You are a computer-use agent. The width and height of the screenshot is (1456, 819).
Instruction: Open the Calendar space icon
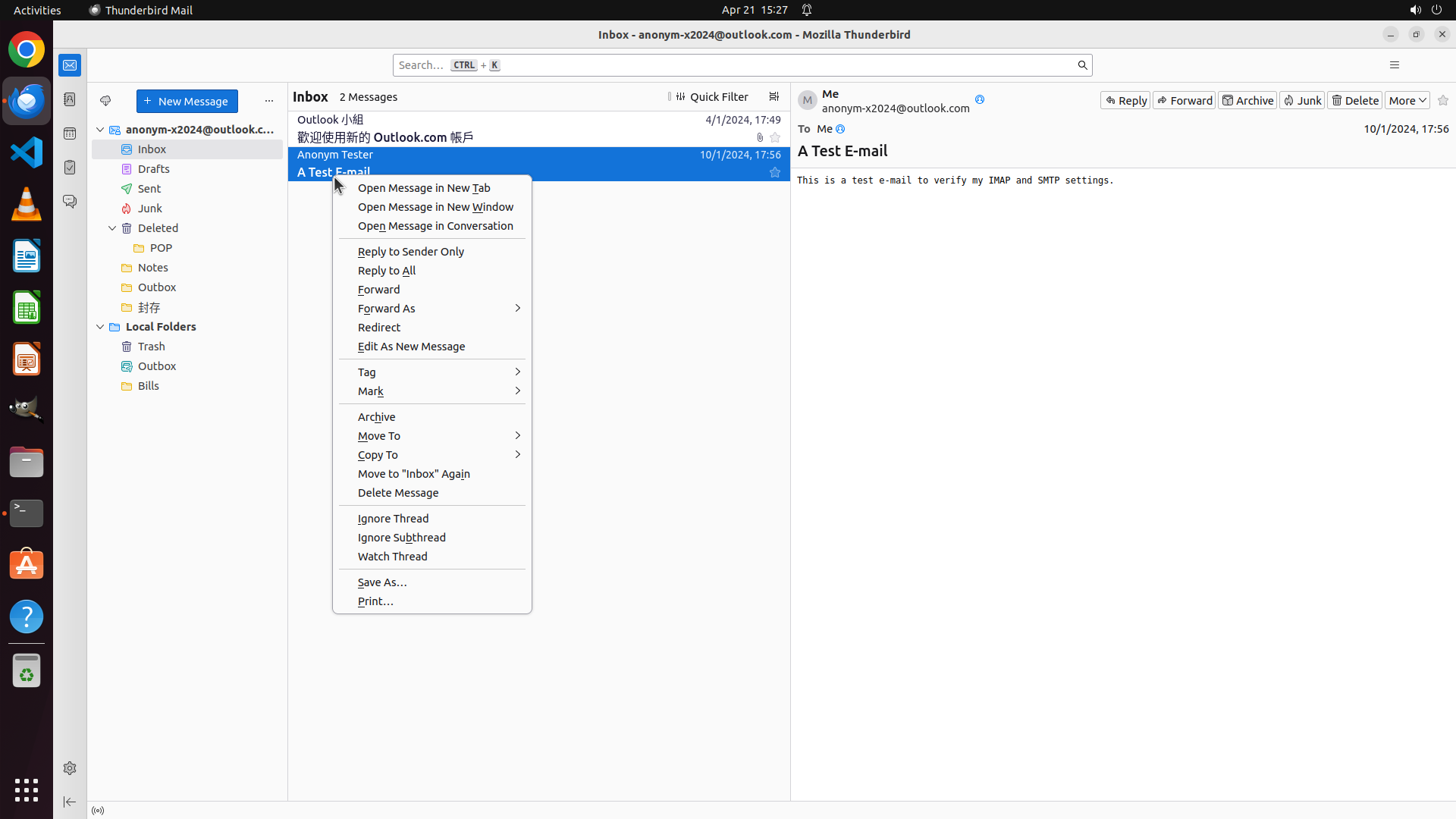click(70, 133)
